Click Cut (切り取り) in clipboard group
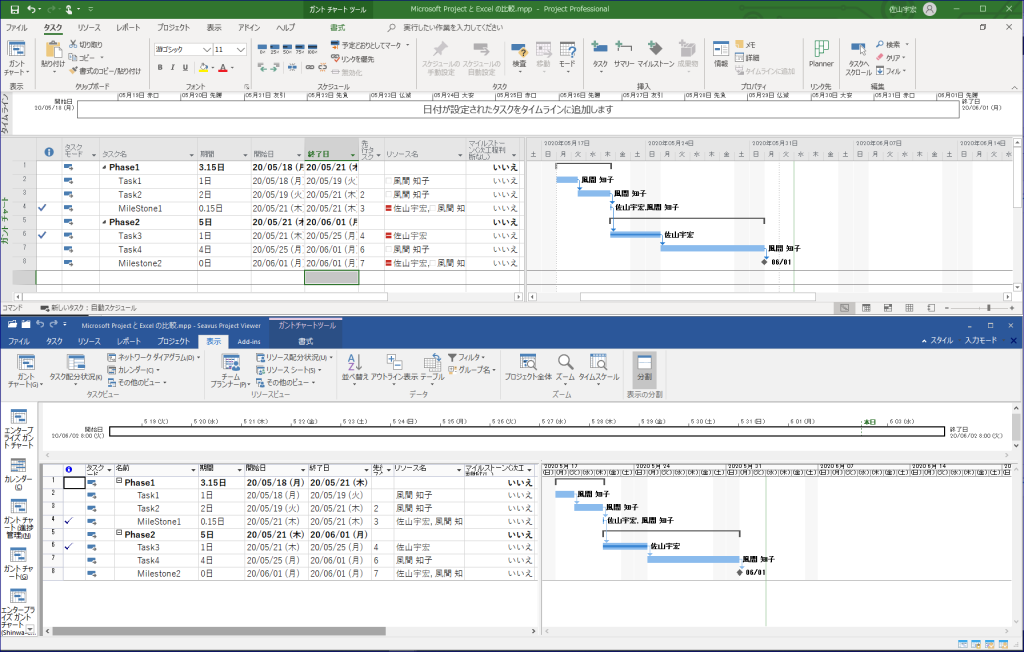This screenshot has width=1024, height=652. (85, 44)
